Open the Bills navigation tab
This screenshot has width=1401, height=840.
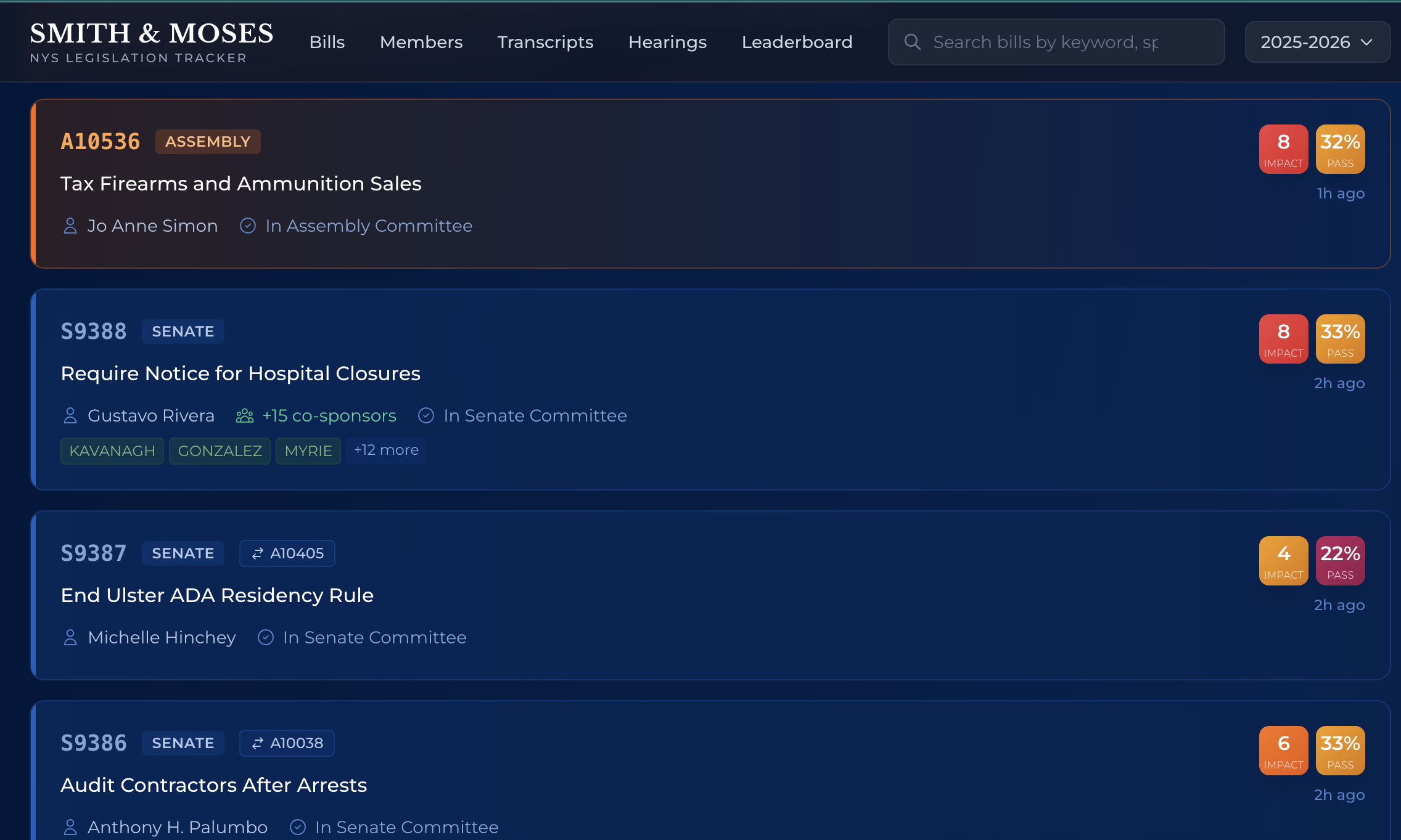pyautogui.click(x=327, y=42)
